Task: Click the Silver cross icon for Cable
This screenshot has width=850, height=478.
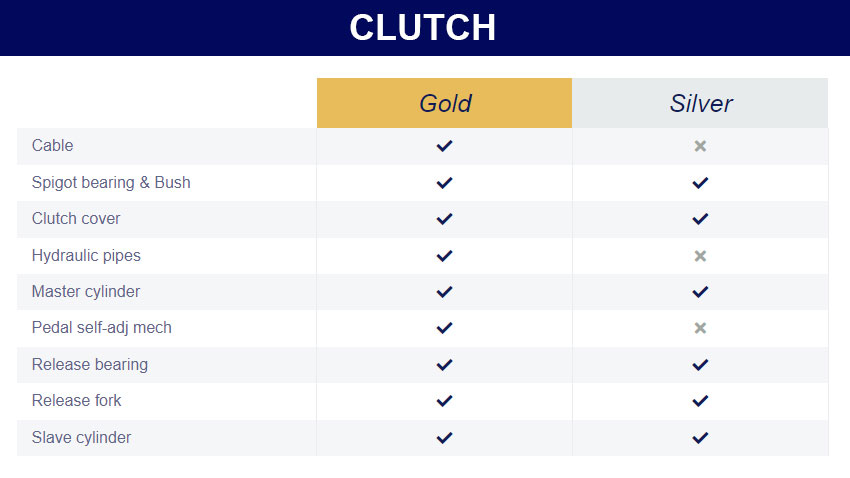Action: pyautogui.click(x=700, y=146)
